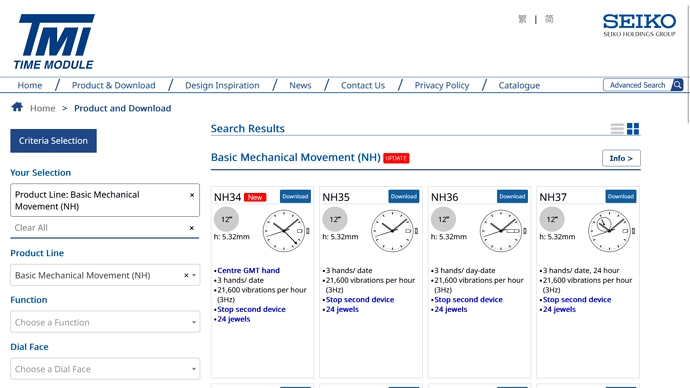Download NH35 movement specs
This screenshot has width=690, height=388.
pyautogui.click(x=404, y=196)
